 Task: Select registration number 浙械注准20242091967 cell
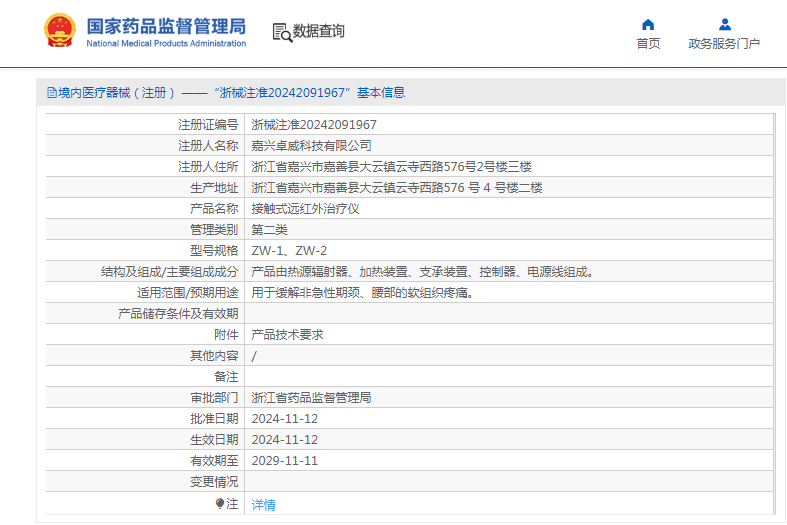pyautogui.click(x=314, y=124)
